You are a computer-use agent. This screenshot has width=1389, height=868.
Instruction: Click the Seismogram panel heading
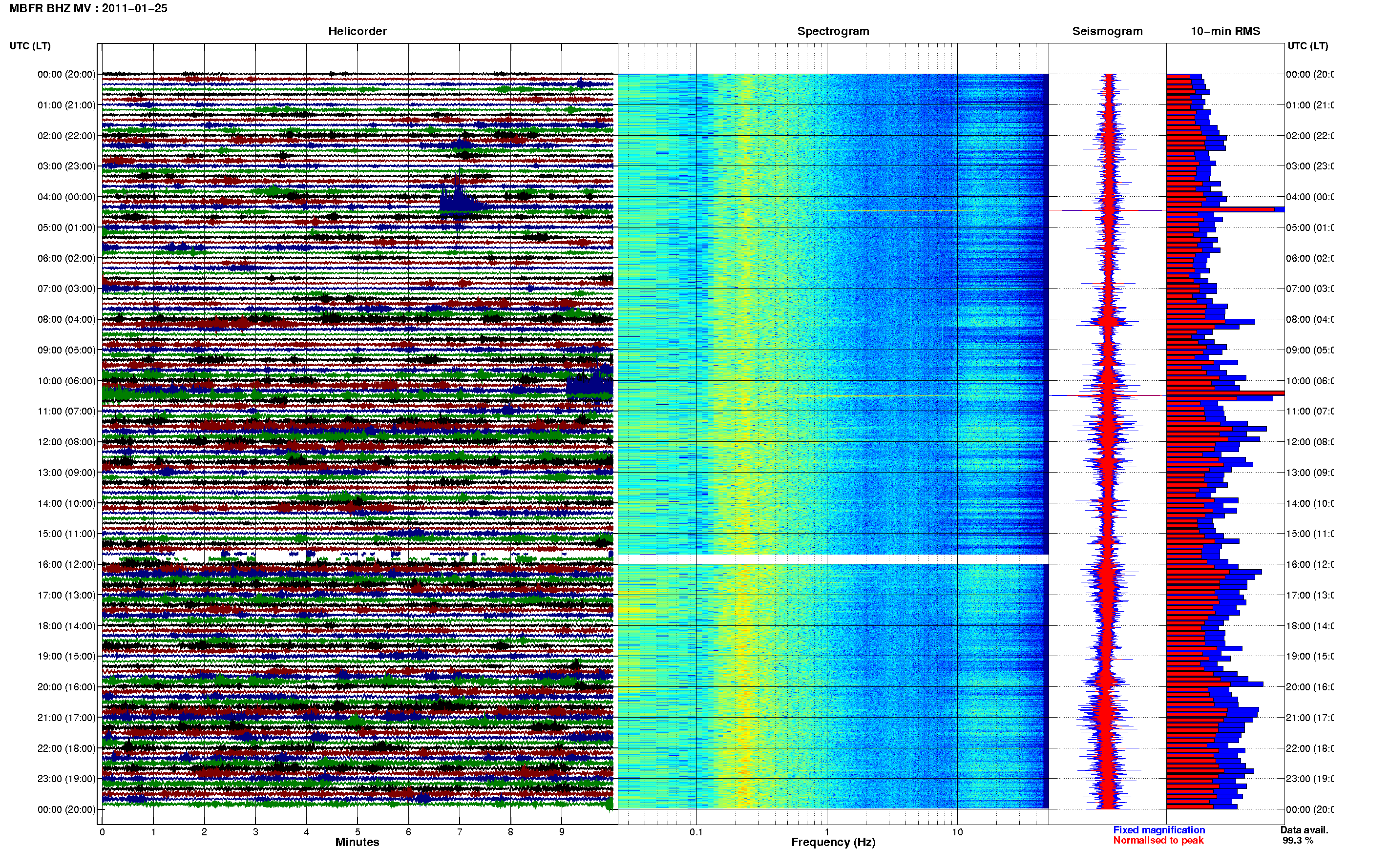click(x=1107, y=31)
